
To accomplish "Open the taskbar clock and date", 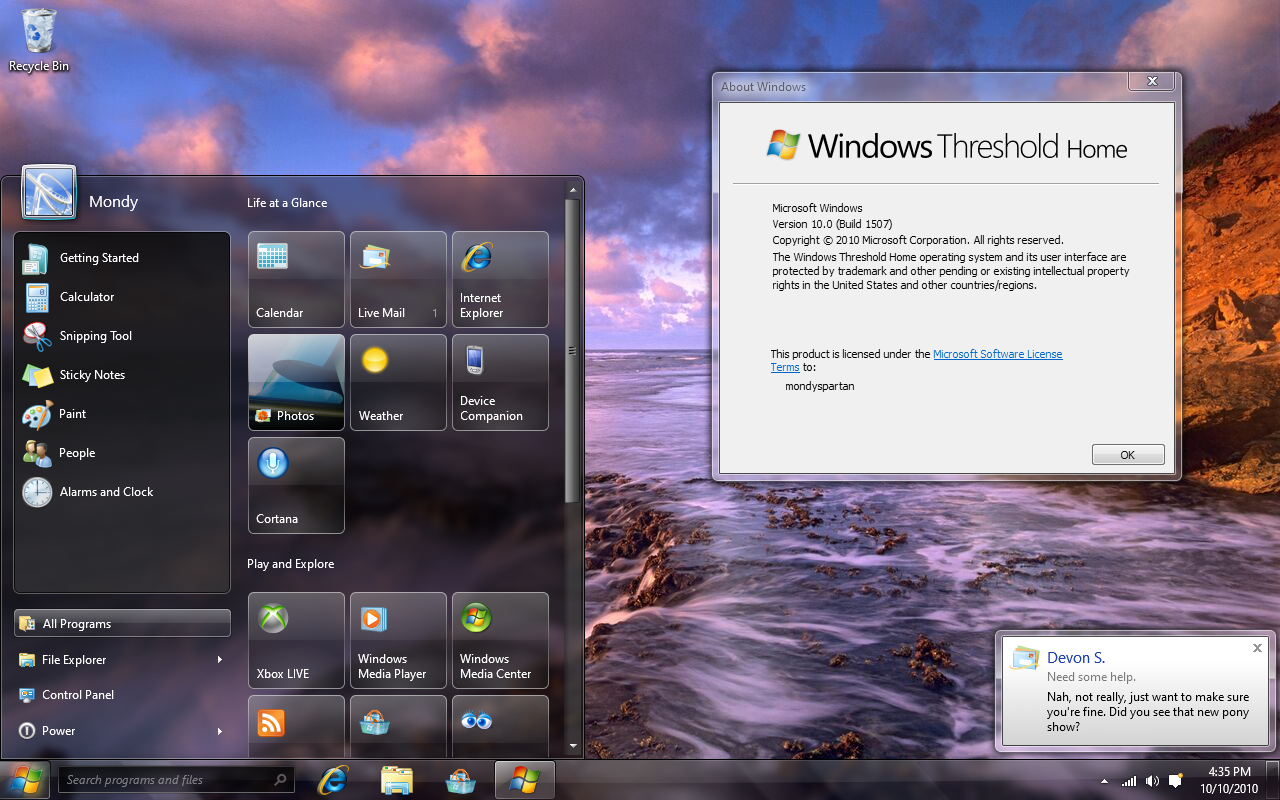I will [x=1229, y=780].
